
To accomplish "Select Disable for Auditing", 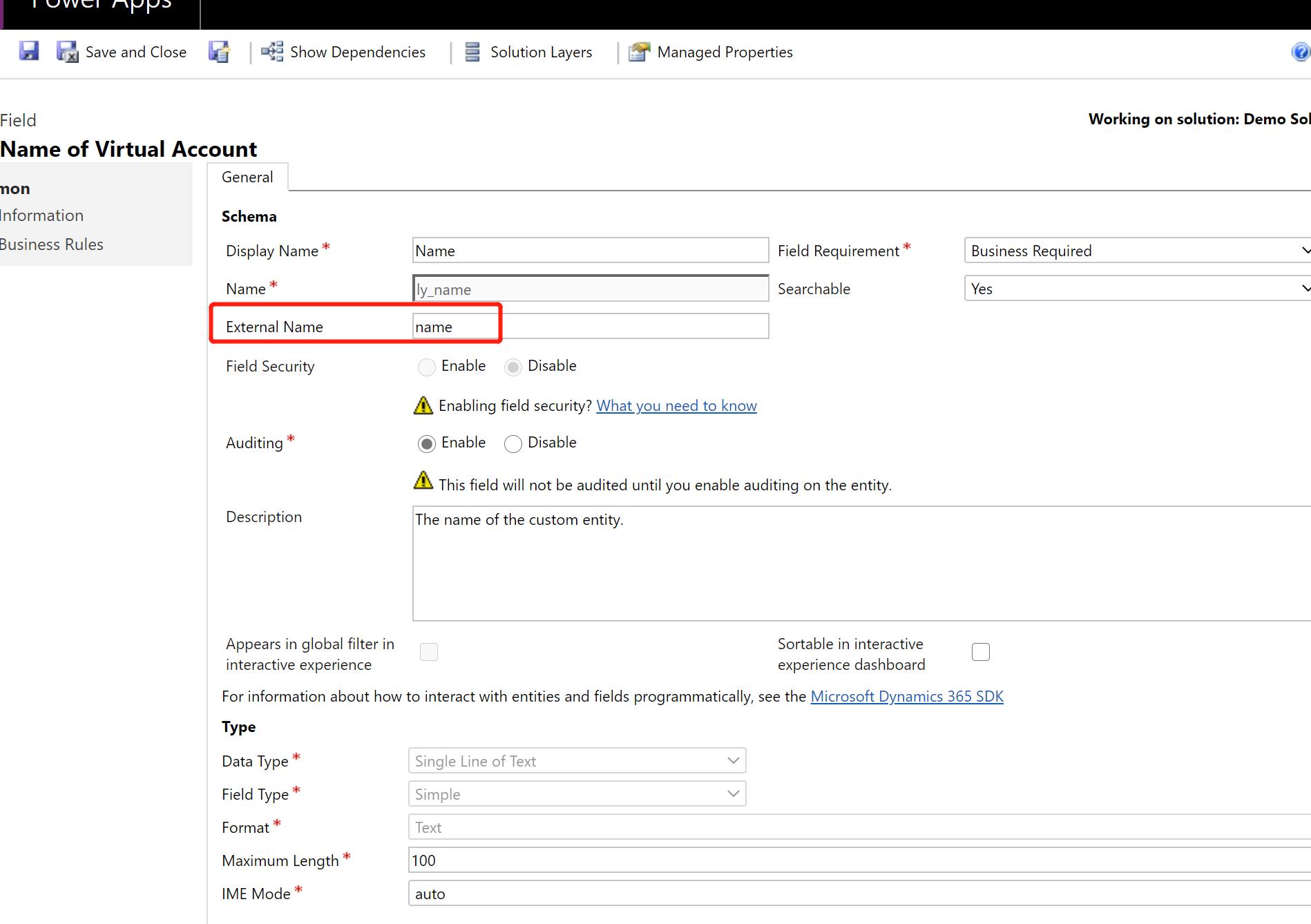I will 513,443.
